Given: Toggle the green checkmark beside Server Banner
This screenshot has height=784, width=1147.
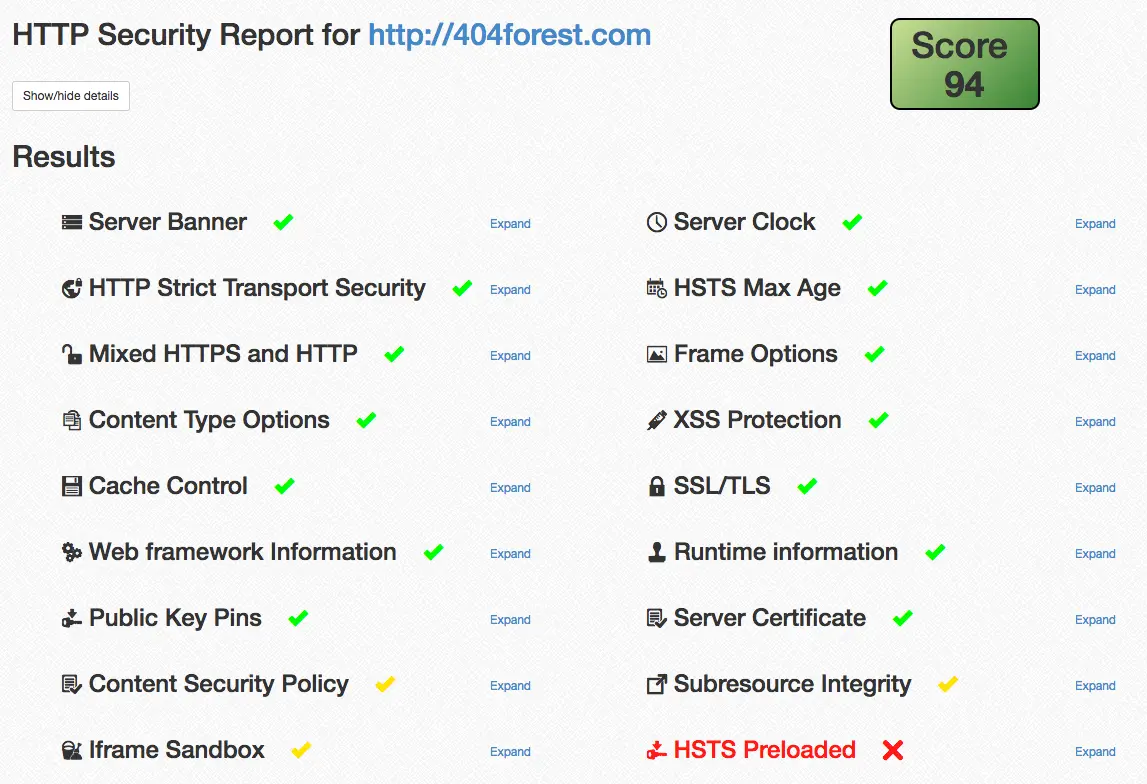Looking at the screenshot, I should pyautogui.click(x=282, y=222).
